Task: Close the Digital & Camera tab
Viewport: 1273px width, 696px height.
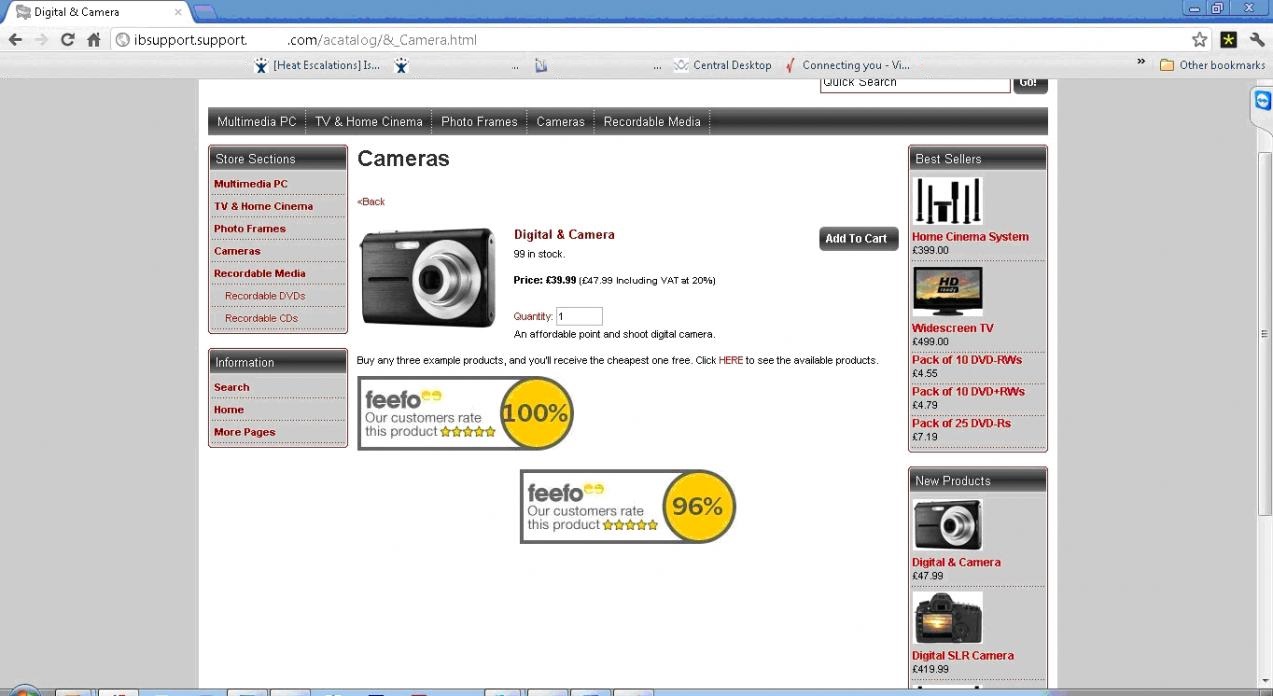Action: (178, 12)
